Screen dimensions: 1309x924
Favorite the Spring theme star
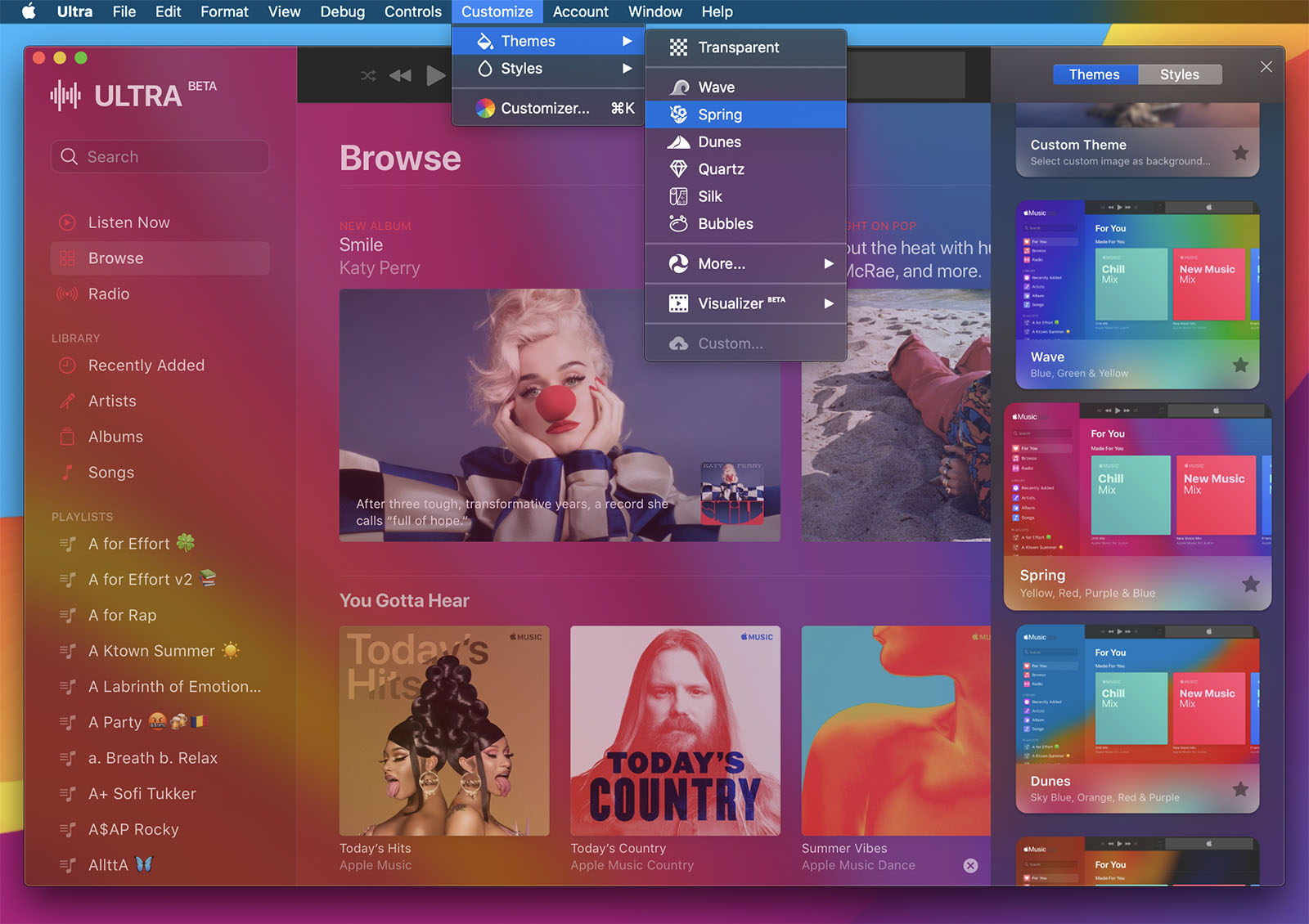coord(1250,584)
